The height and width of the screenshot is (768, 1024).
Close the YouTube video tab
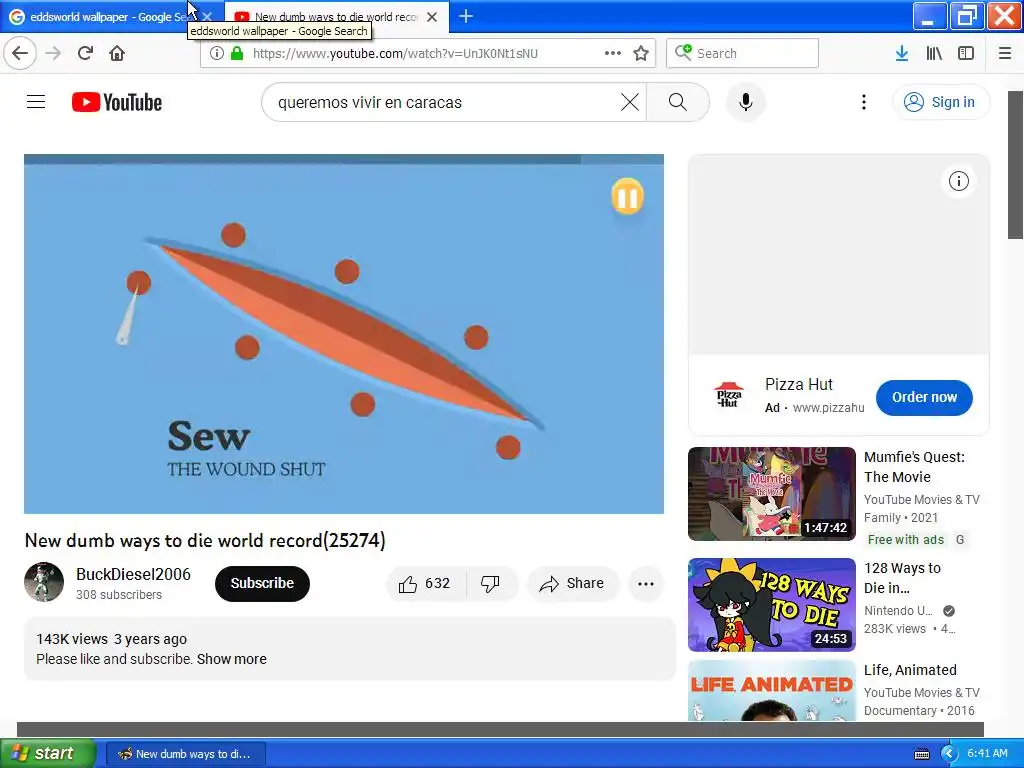point(432,17)
